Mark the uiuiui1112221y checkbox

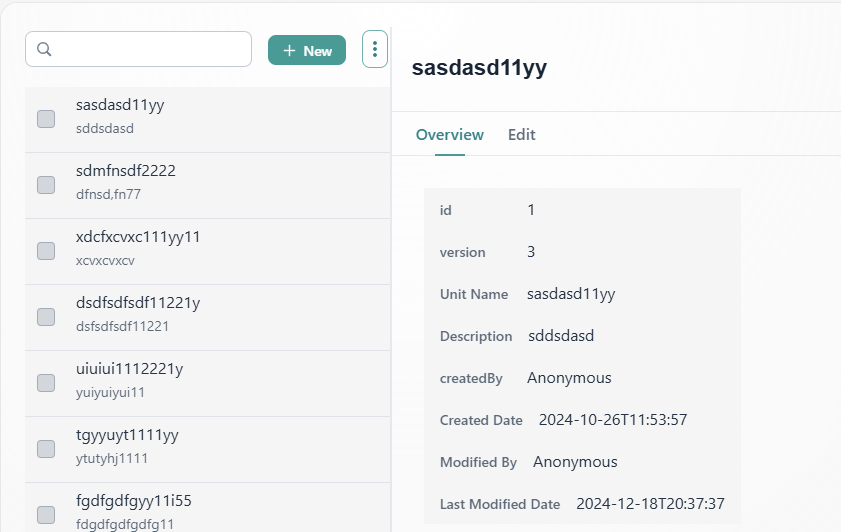46,383
